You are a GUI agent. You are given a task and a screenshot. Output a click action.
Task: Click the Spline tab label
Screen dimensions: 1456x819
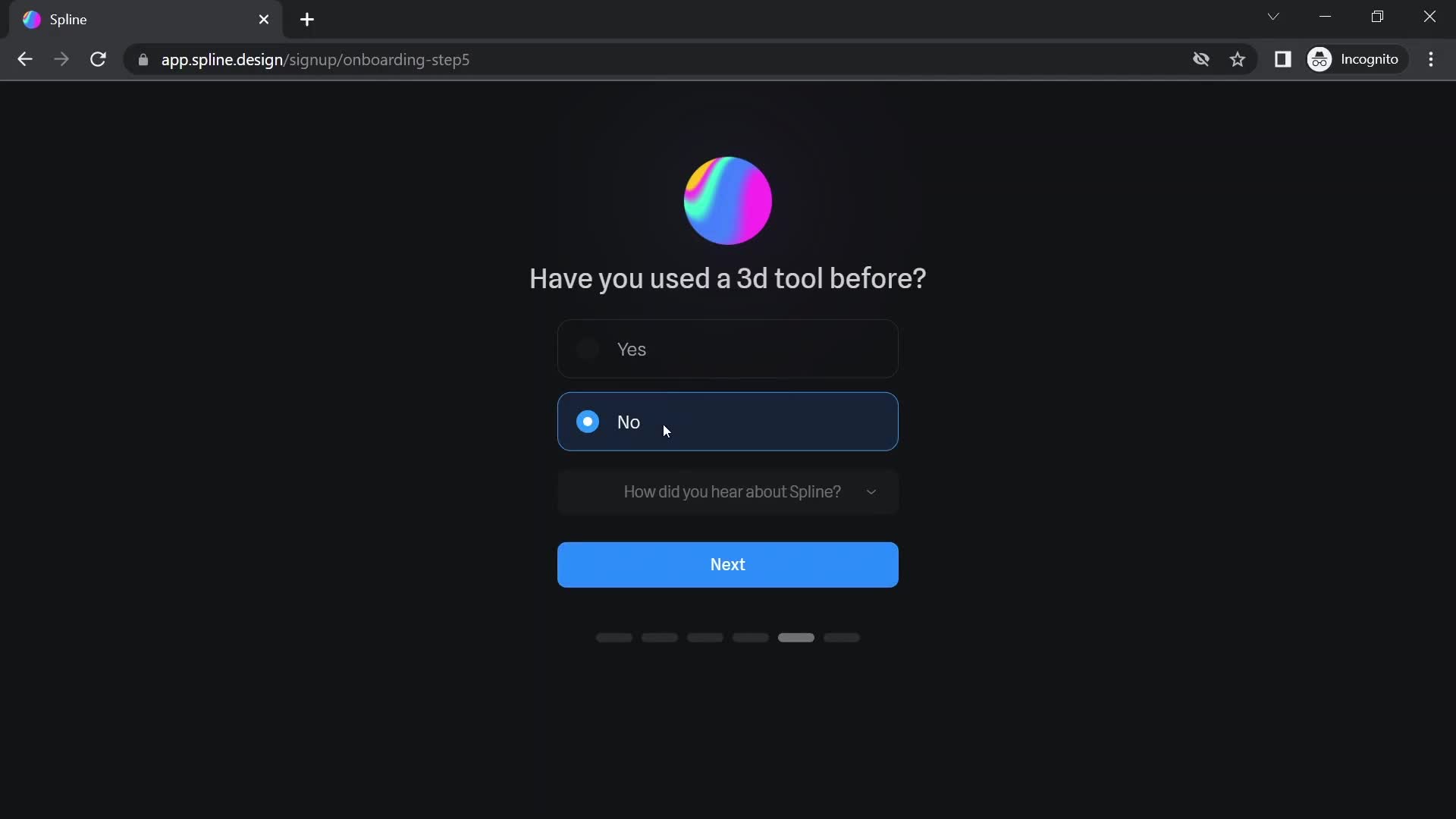tap(67, 18)
